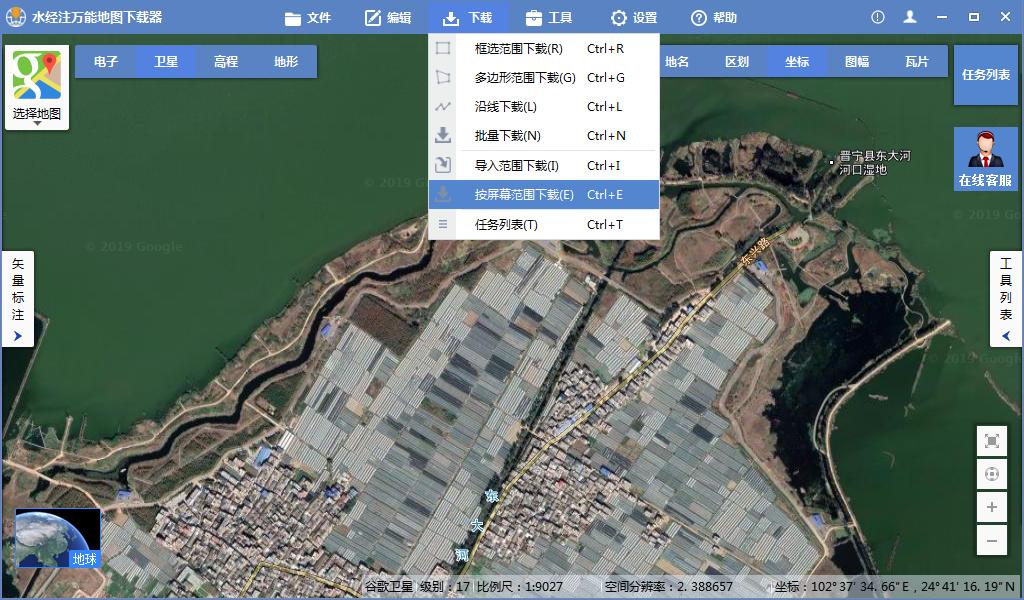Zoom in using the plus icon
Viewport: 1024px width, 600px height.
990,508
